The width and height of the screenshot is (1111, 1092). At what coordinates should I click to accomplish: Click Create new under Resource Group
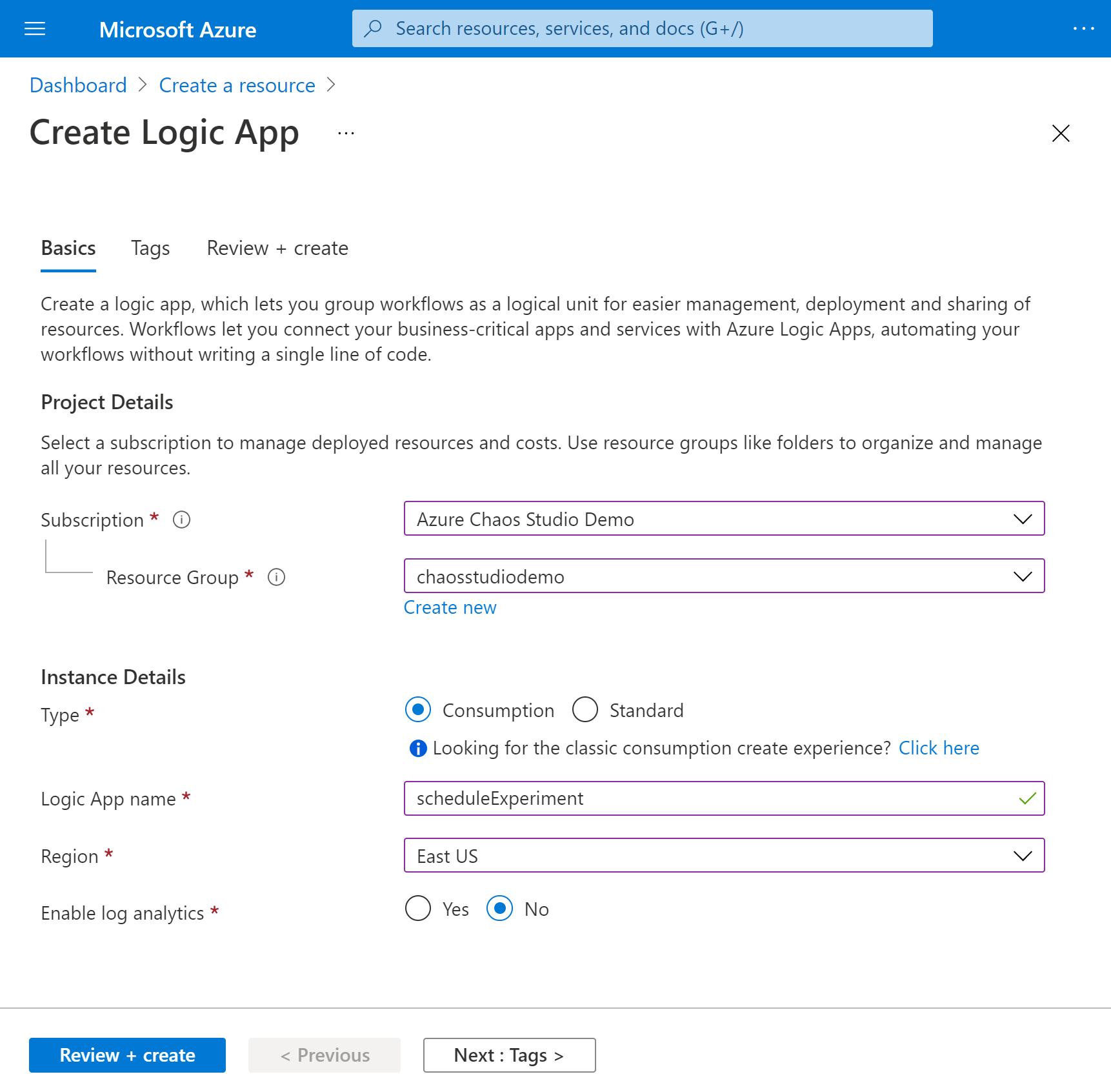[450, 607]
